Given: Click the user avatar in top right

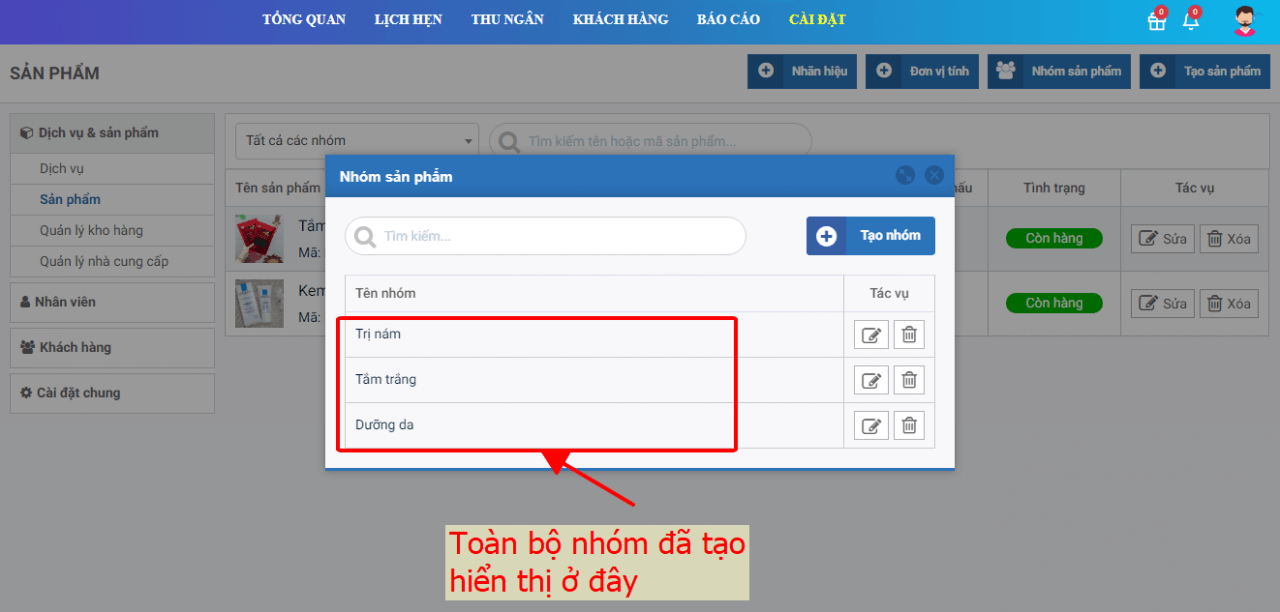Looking at the screenshot, I should [x=1244, y=21].
